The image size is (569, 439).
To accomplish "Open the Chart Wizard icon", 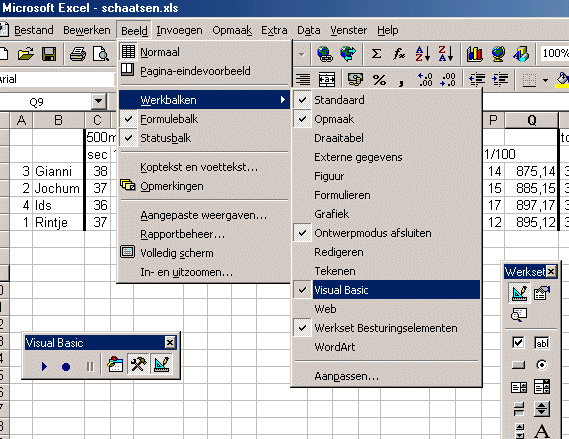I will coord(474,54).
